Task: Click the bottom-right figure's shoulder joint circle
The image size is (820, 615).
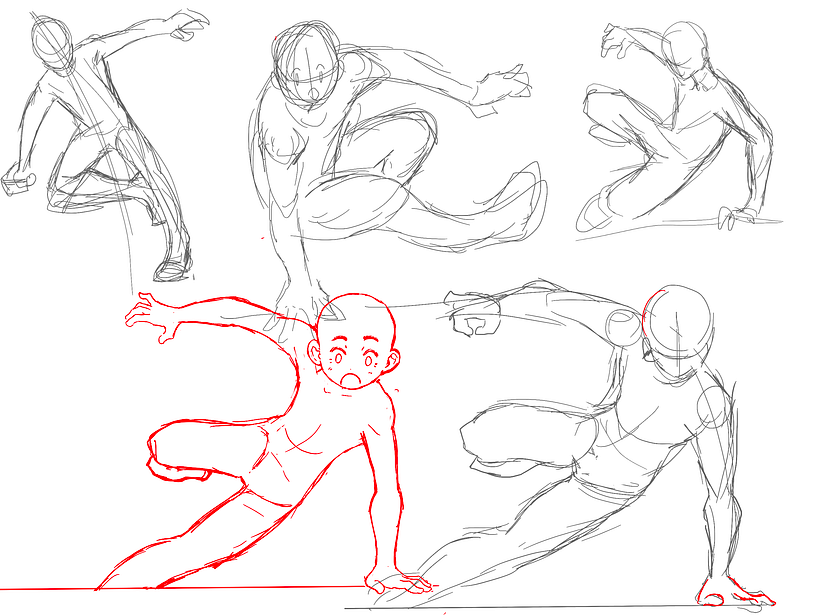Action: 623,327
